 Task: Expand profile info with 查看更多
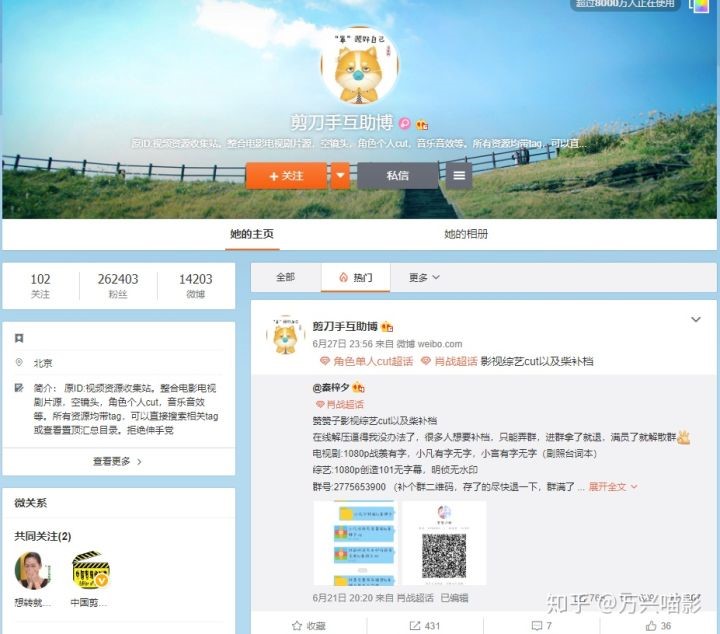(118, 461)
